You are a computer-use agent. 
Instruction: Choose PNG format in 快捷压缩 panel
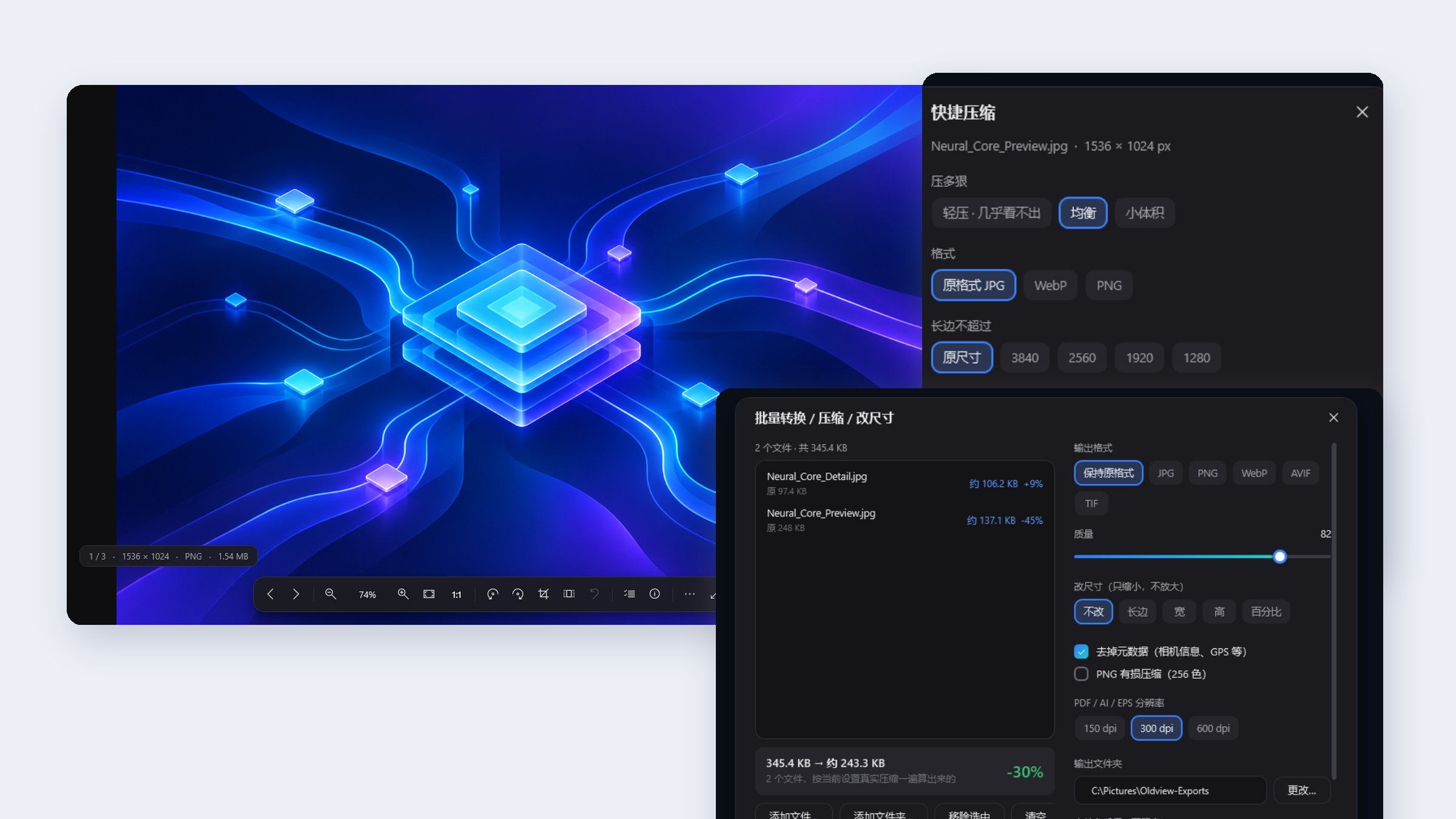pos(1109,285)
